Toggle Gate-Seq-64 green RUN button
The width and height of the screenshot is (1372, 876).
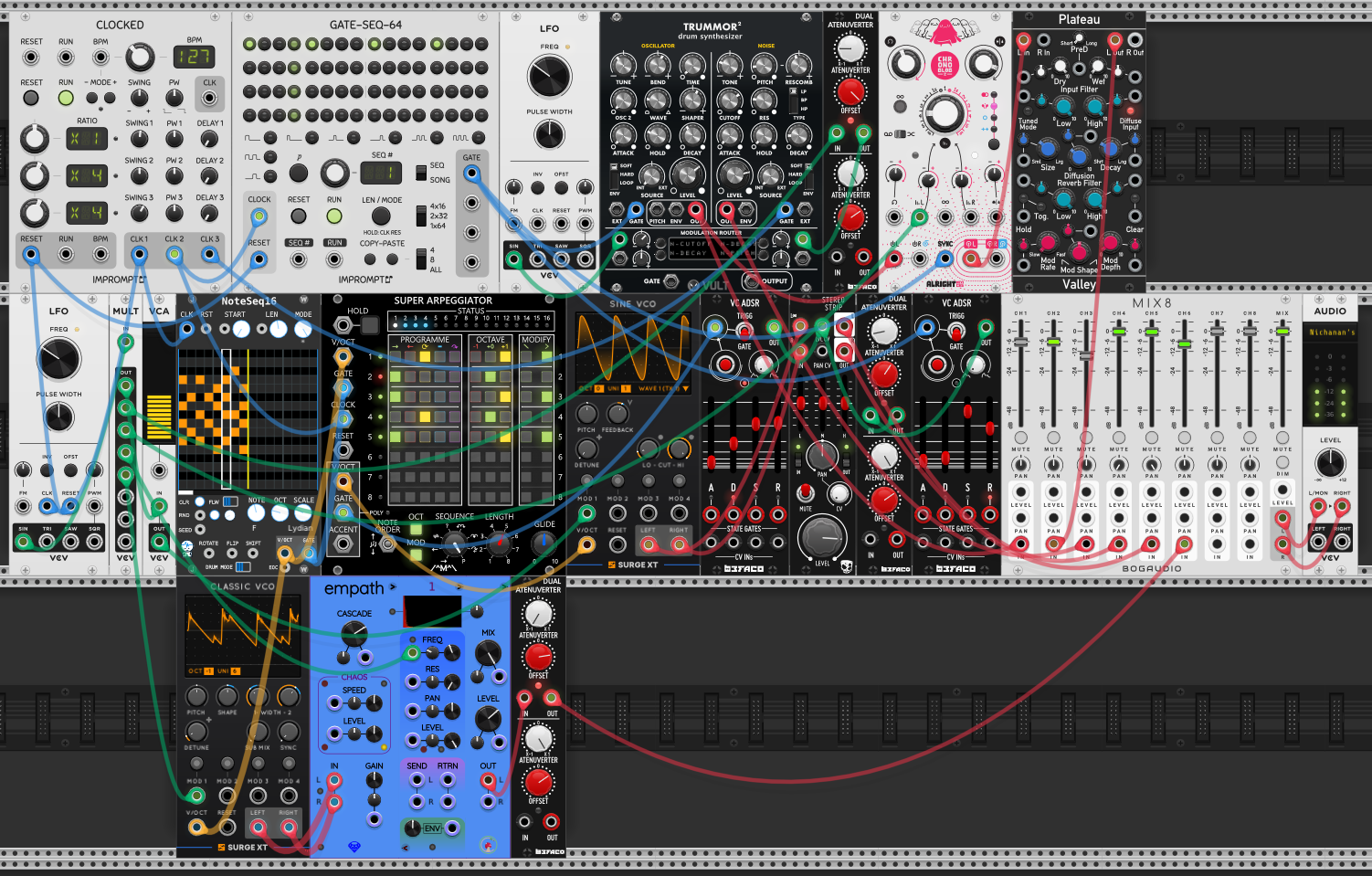(x=334, y=216)
